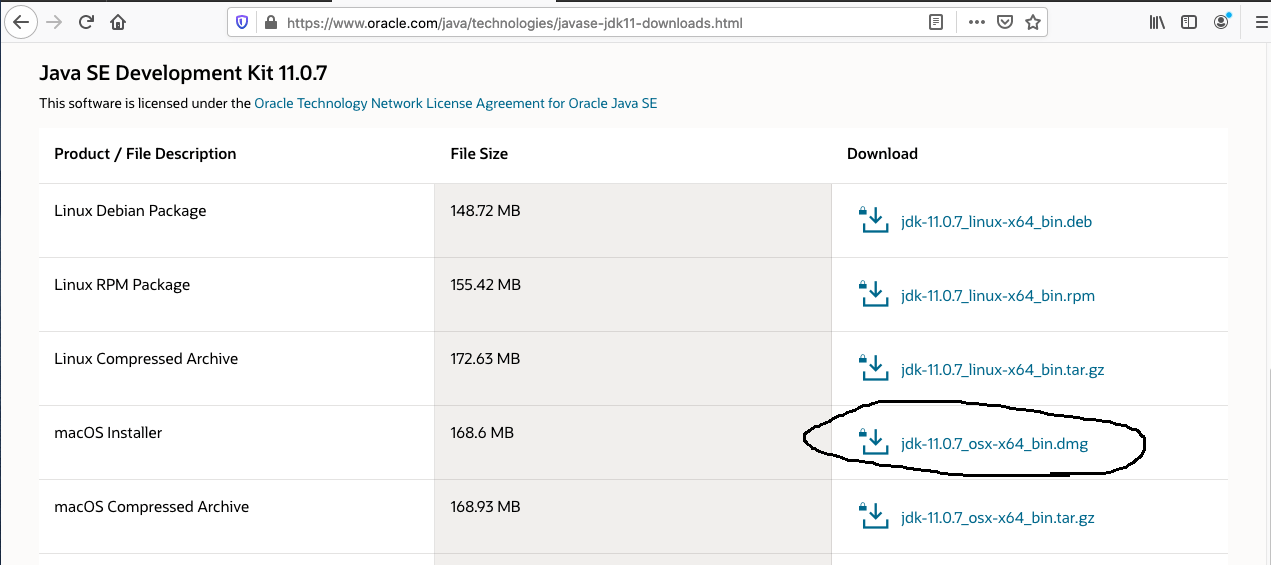Image resolution: width=1271 pixels, height=565 pixels.
Task: Open the Firefox hamburger menu
Action: pyautogui.click(x=1261, y=21)
